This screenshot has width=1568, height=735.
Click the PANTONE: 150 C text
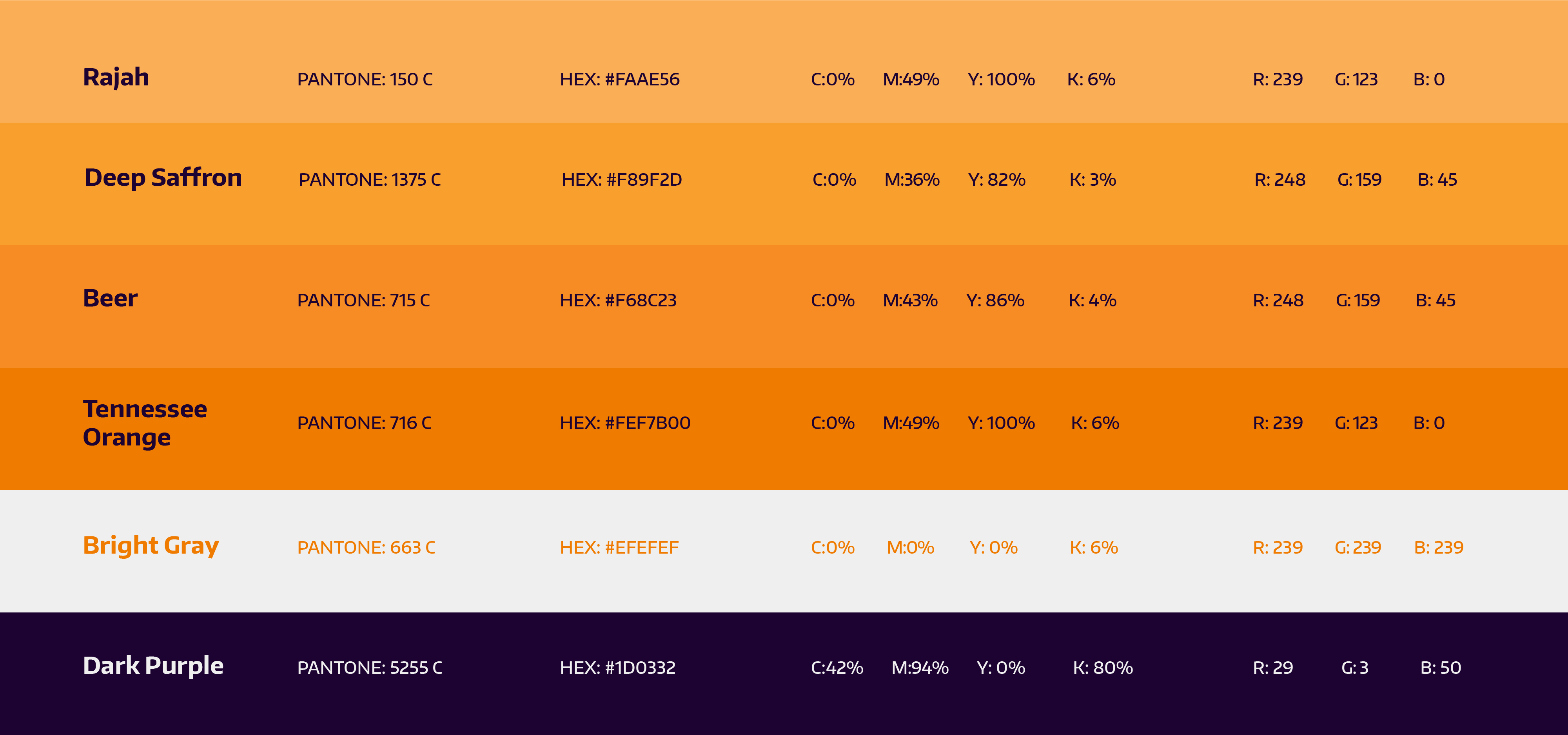coord(365,80)
